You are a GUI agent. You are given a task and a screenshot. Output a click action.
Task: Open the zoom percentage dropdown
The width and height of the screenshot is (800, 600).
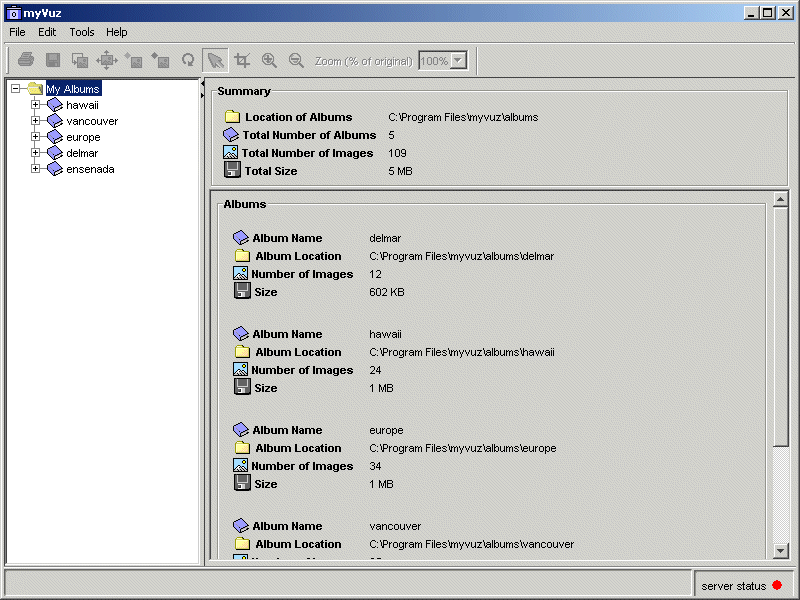[x=458, y=61]
